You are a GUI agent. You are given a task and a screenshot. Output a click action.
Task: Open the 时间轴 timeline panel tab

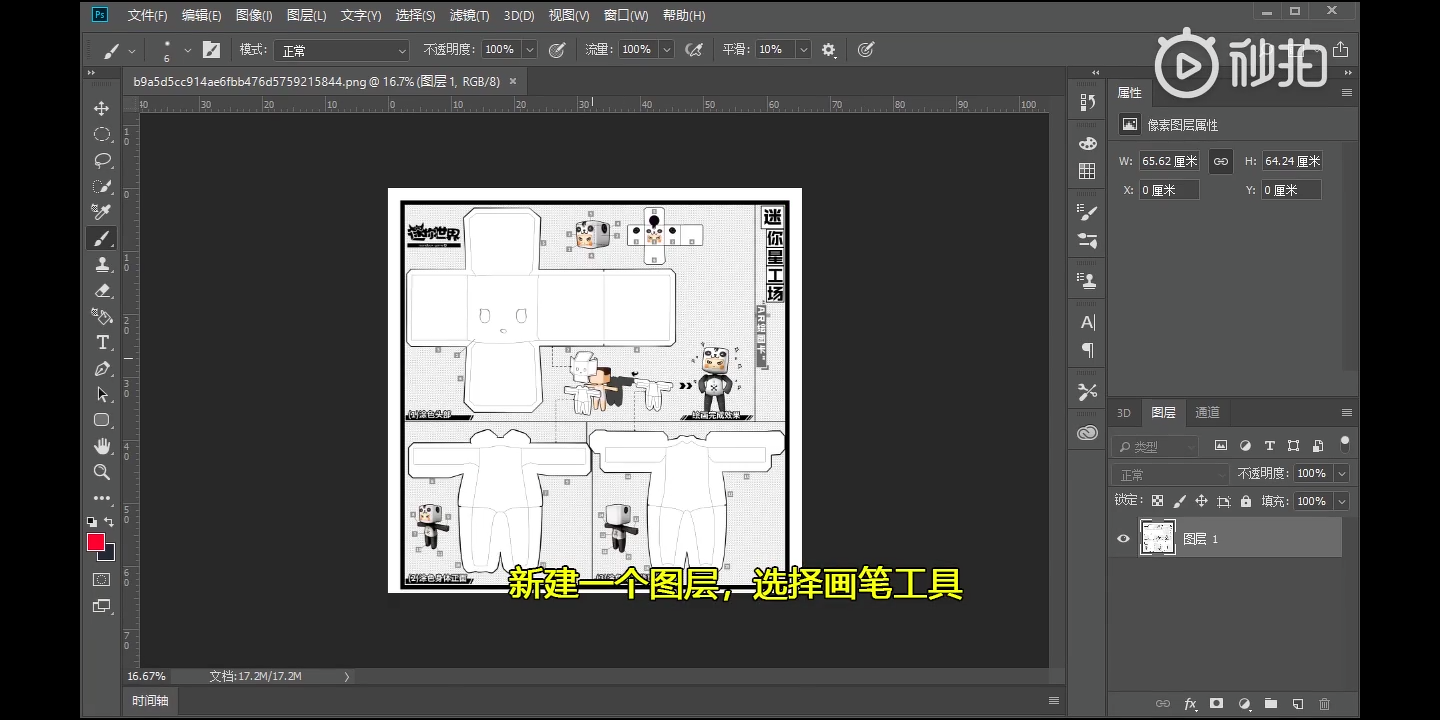pos(151,701)
